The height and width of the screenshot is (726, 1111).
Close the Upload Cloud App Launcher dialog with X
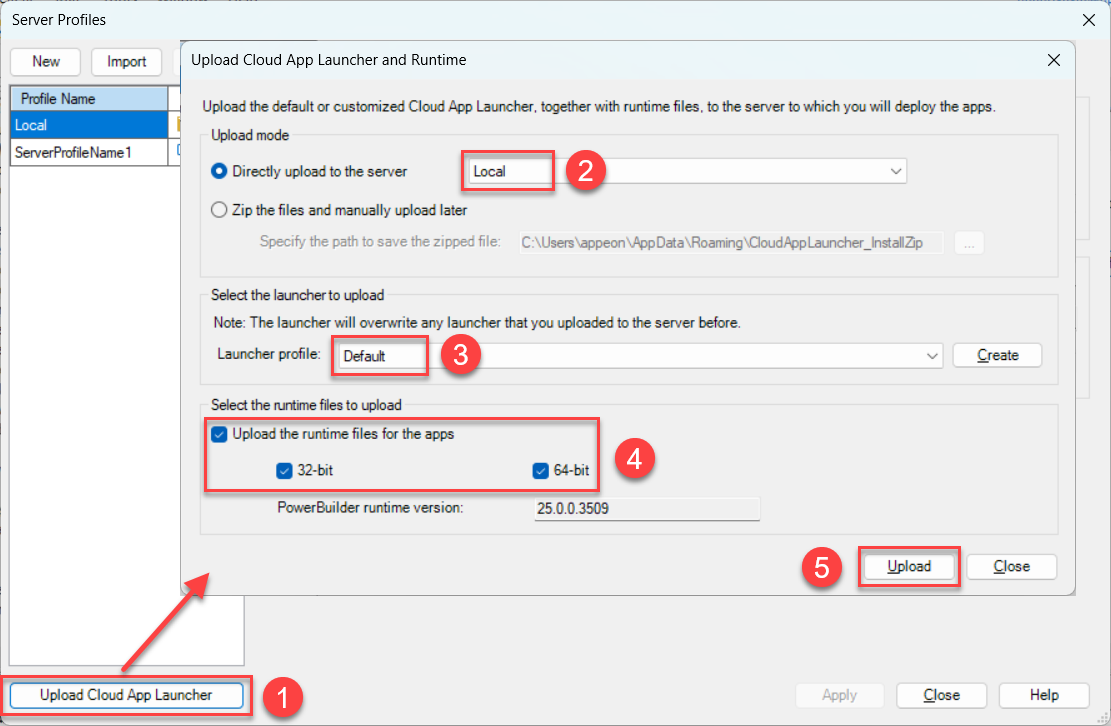click(1053, 60)
